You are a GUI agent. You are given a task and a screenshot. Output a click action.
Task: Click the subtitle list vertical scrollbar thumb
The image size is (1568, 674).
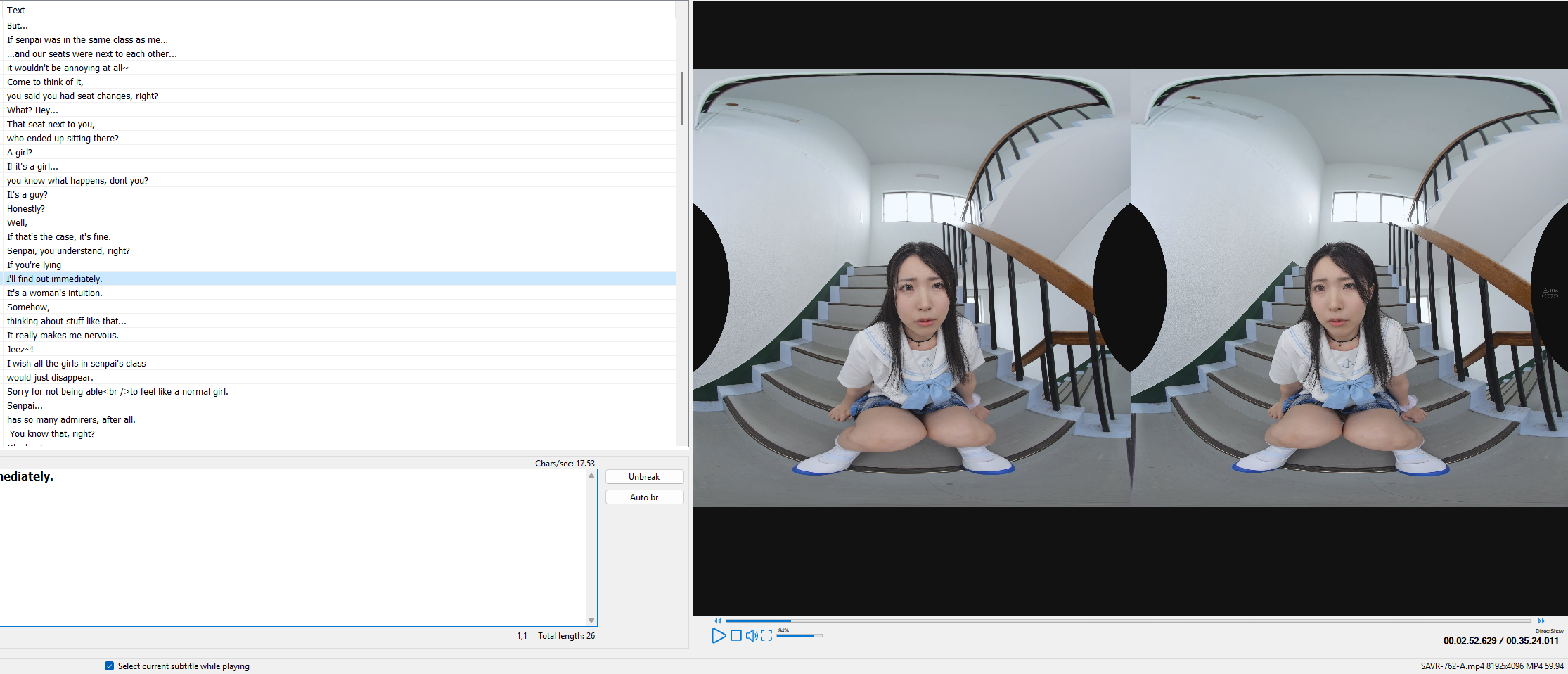click(682, 98)
